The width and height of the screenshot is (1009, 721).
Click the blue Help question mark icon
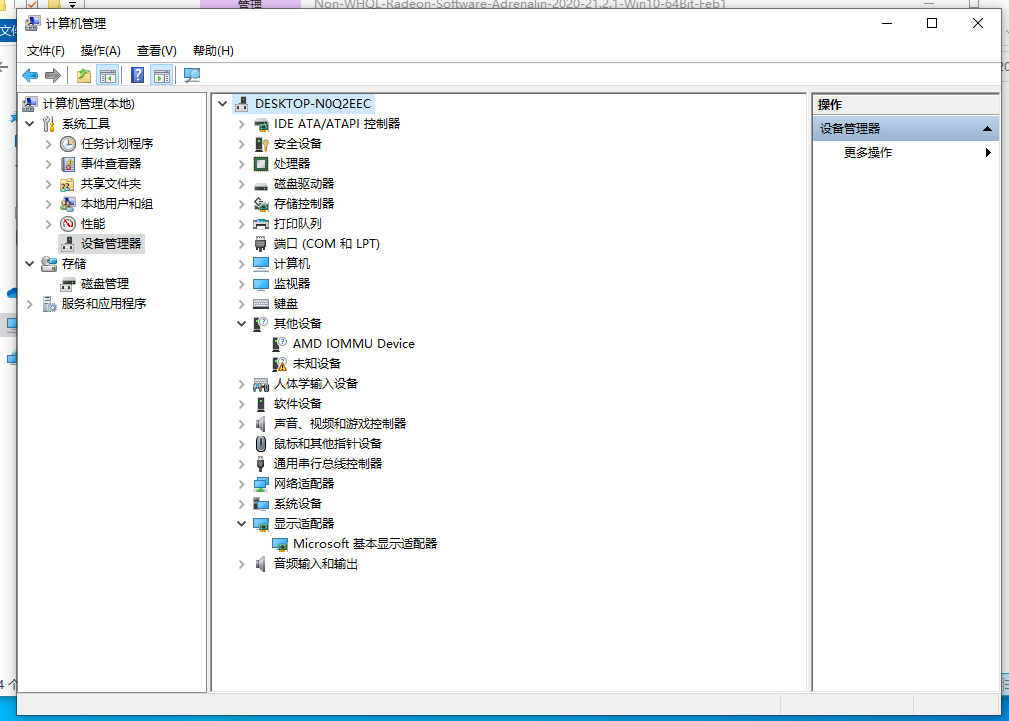pyautogui.click(x=137, y=75)
